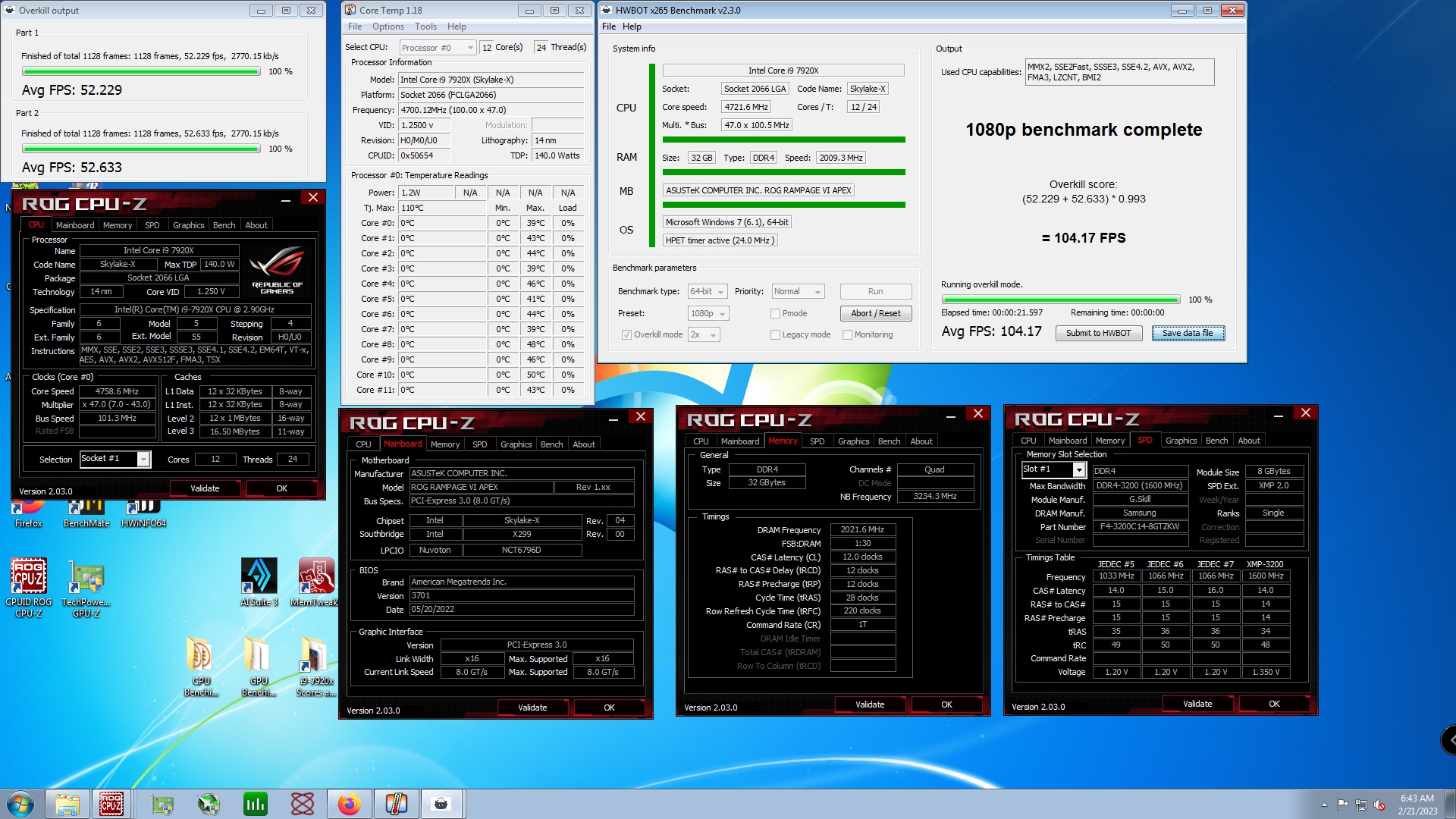This screenshot has width=1456, height=819.
Task: Open the Action Center flag icon
Action: tap(1343, 805)
